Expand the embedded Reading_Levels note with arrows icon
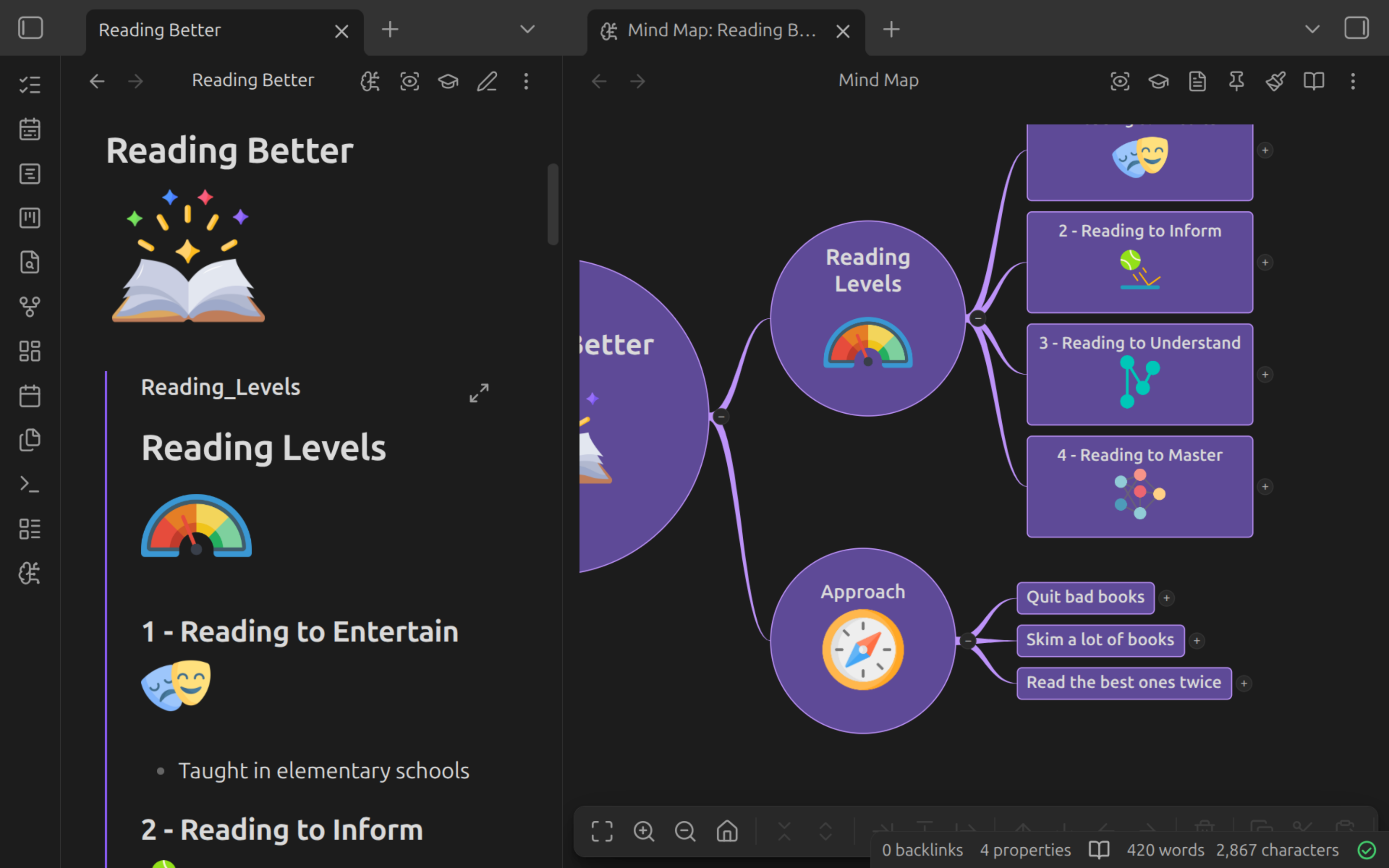The image size is (1389, 868). (479, 393)
